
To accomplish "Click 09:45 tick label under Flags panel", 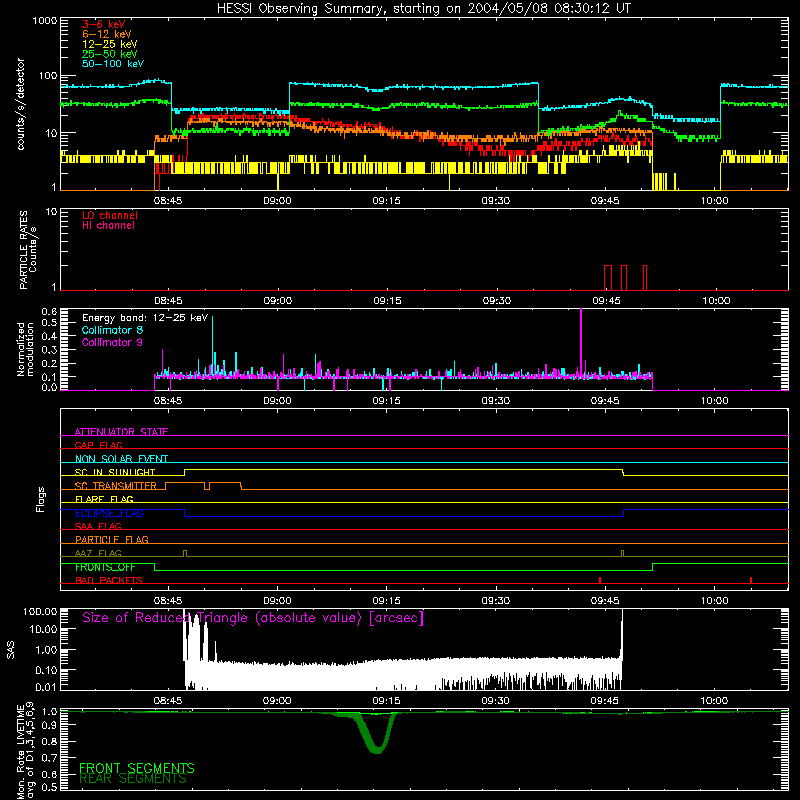I will (x=605, y=601).
